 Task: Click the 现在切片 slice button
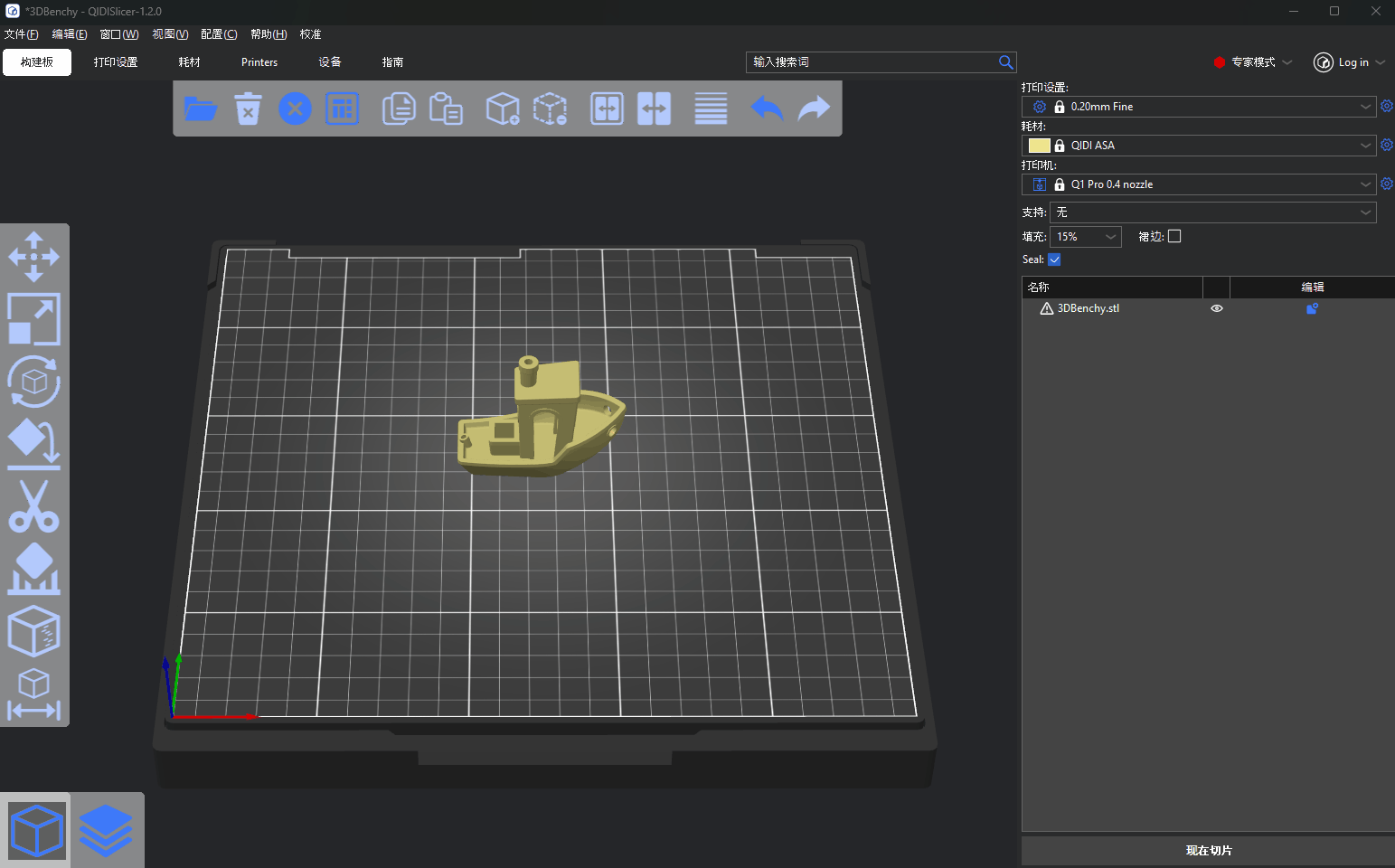1208,850
